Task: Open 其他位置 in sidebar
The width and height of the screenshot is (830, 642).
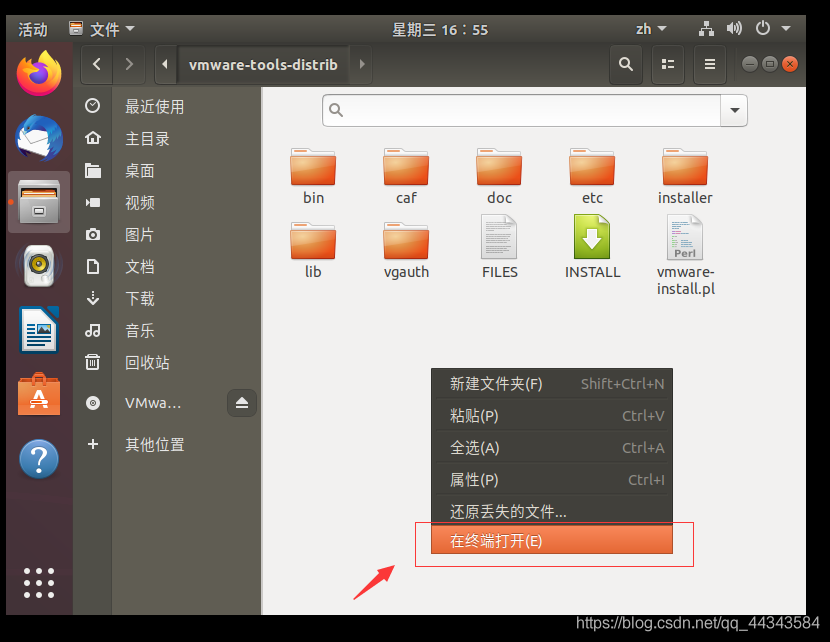Action: tap(167, 444)
